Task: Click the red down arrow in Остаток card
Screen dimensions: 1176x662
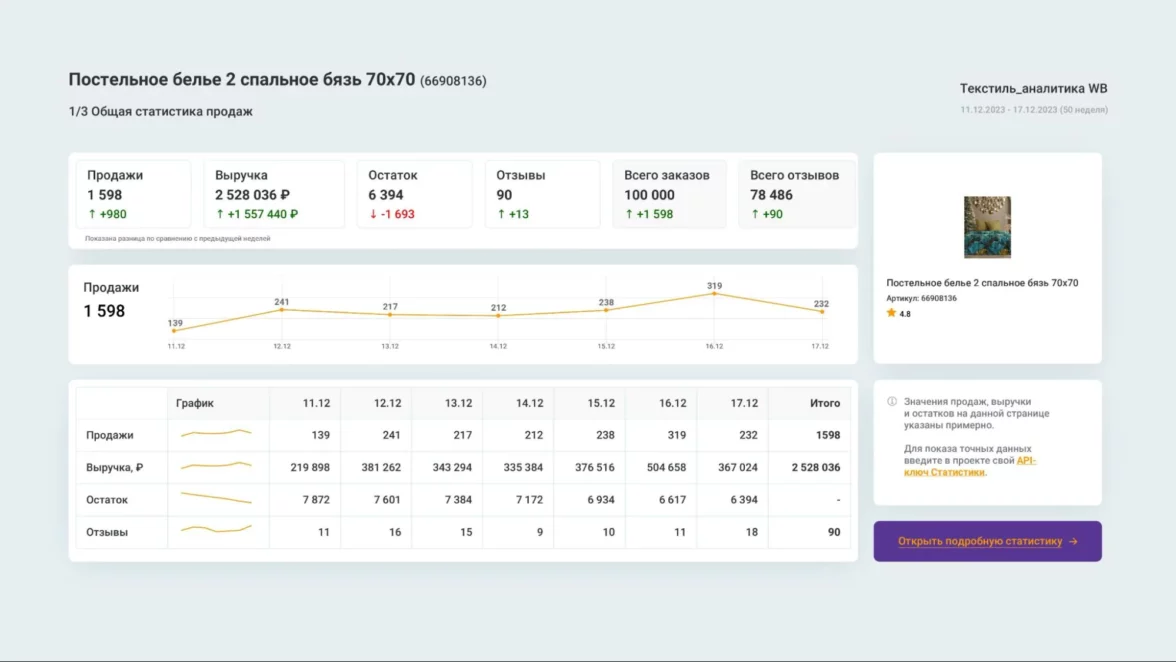Action: (373, 214)
